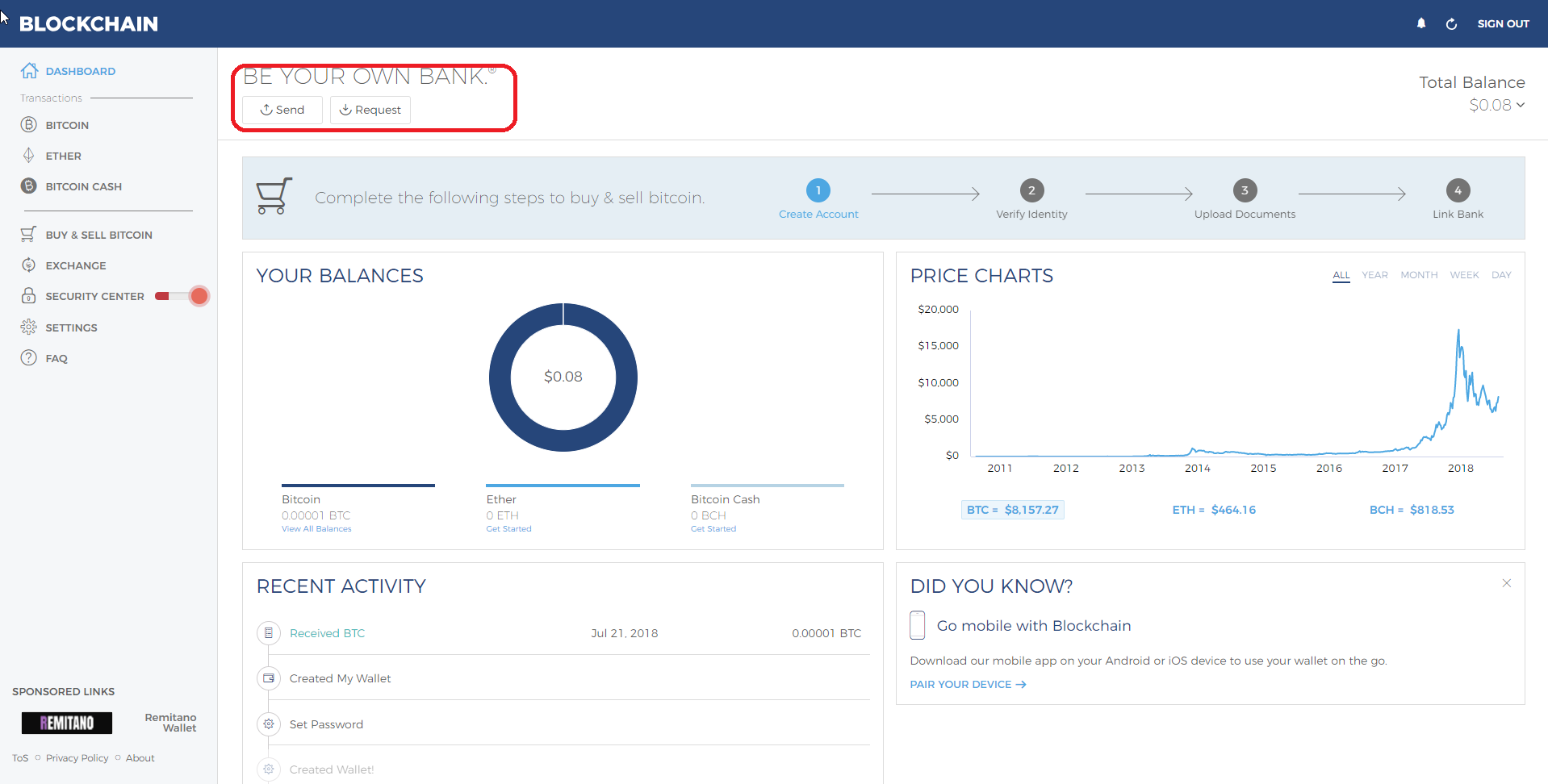Open ETHER transactions
The image size is (1548, 784).
pyautogui.click(x=64, y=156)
